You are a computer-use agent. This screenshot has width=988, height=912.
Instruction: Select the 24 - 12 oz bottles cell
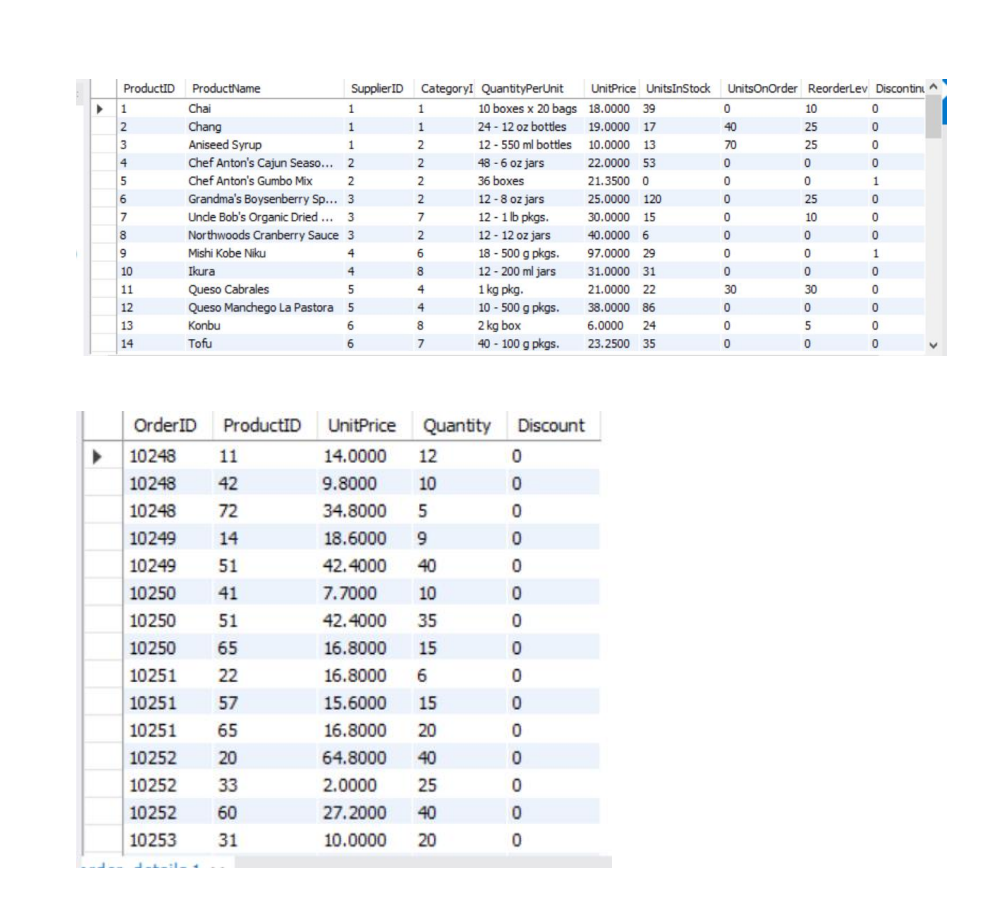[x=522, y=127]
